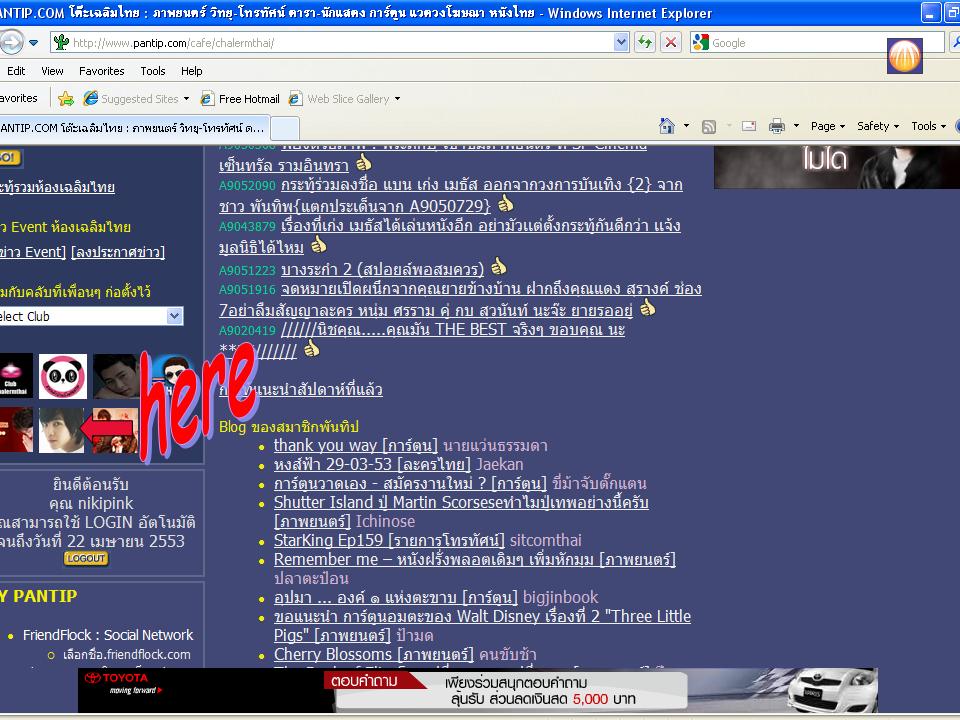960x720 pixels.
Task: Open Shutter Island blog link
Action: [461, 512]
